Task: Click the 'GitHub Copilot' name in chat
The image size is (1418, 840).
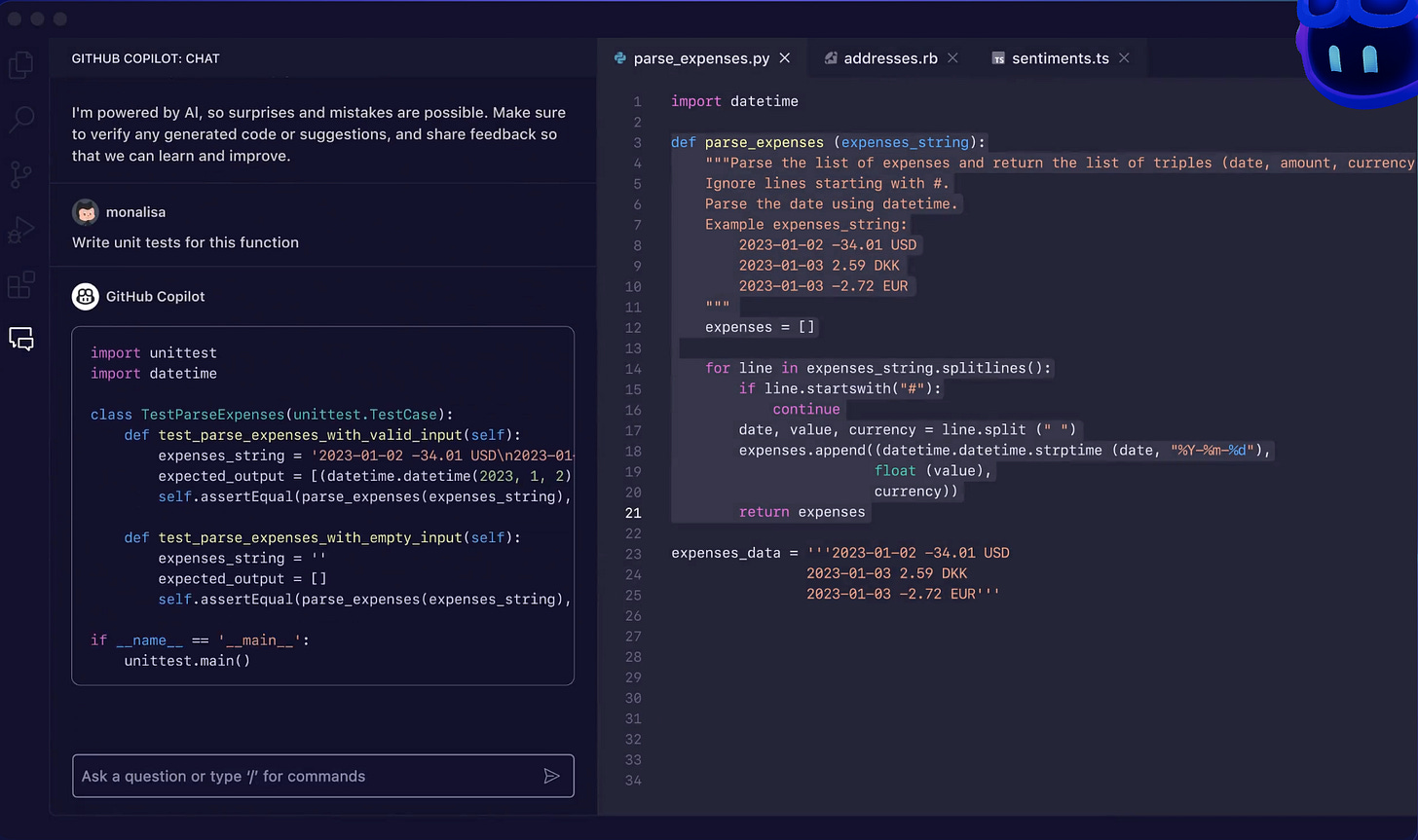Action: (156, 296)
